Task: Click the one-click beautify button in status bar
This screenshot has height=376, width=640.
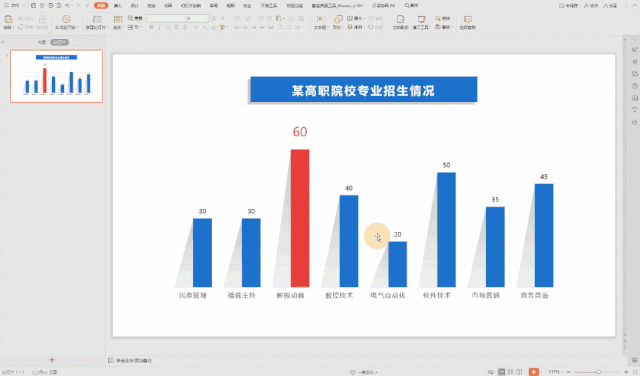Action: point(363,372)
